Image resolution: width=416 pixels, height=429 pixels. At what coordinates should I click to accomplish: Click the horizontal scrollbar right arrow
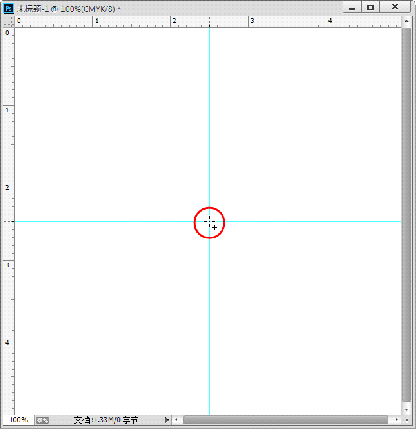(x=397, y=420)
